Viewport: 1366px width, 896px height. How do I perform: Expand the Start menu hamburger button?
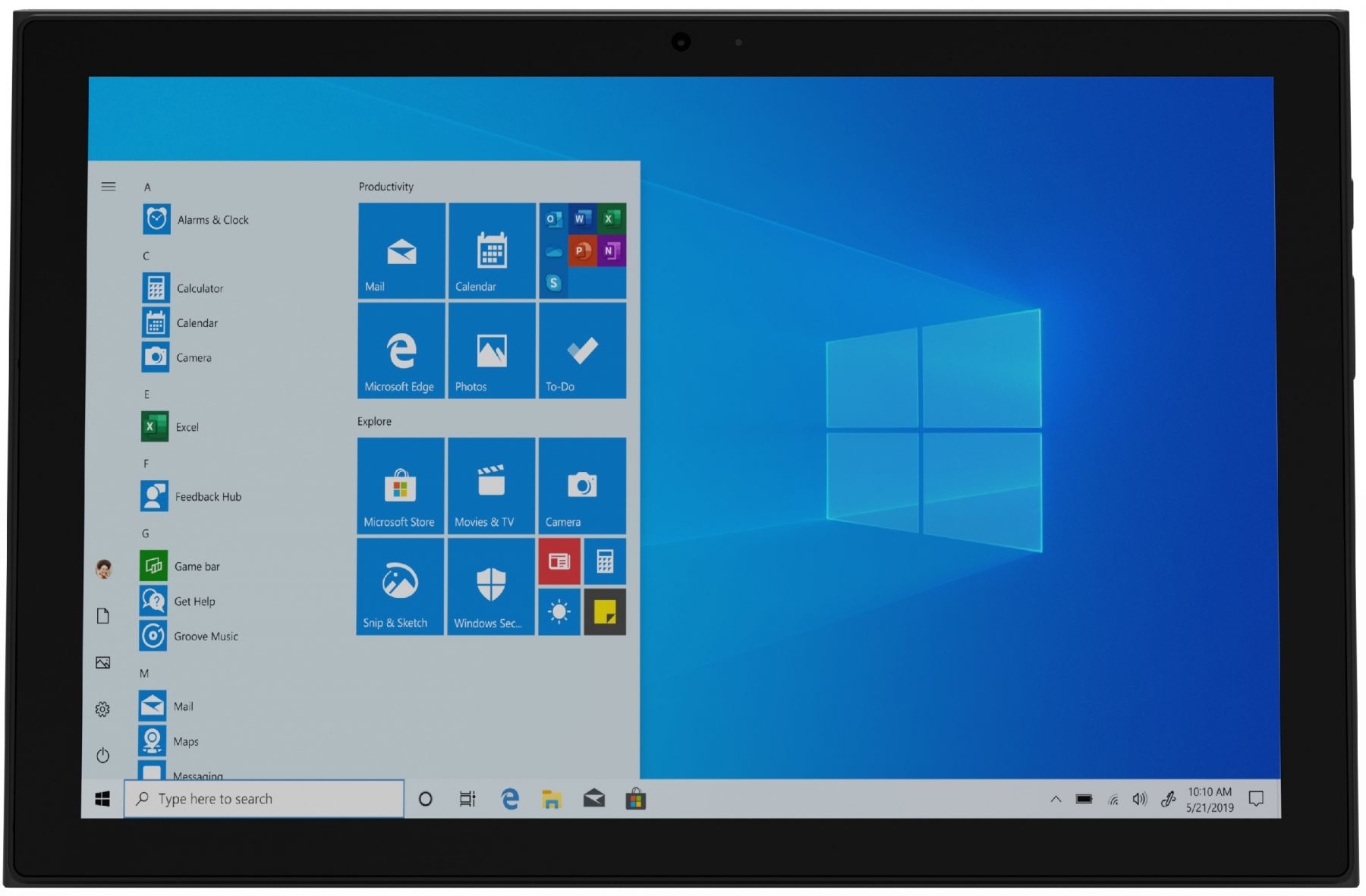[109, 186]
